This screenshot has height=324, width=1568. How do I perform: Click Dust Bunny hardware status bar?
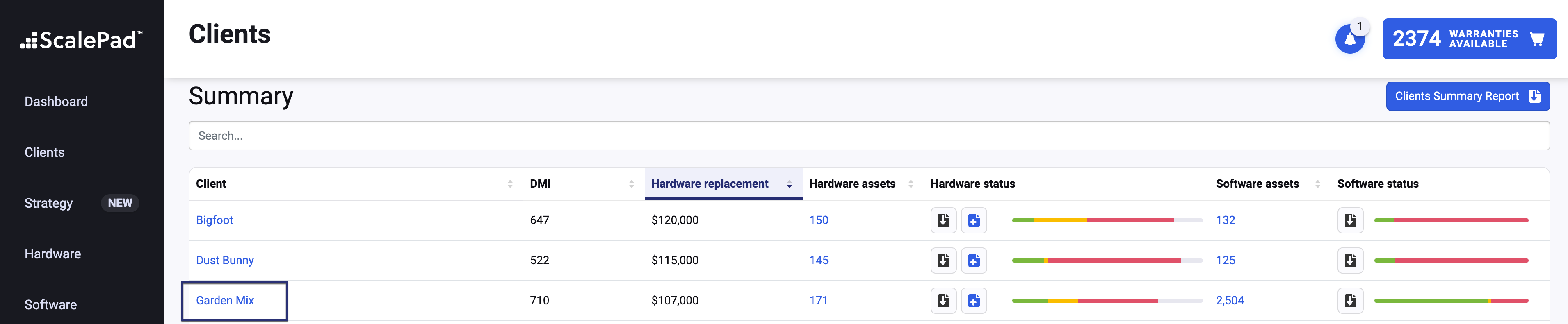[1107, 260]
